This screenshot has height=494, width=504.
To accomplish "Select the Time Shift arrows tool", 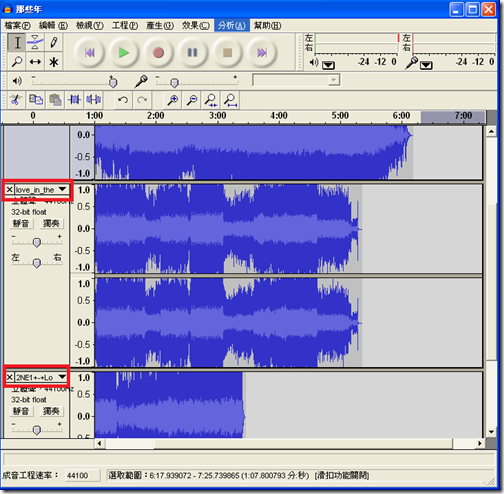I will pos(35,61).
